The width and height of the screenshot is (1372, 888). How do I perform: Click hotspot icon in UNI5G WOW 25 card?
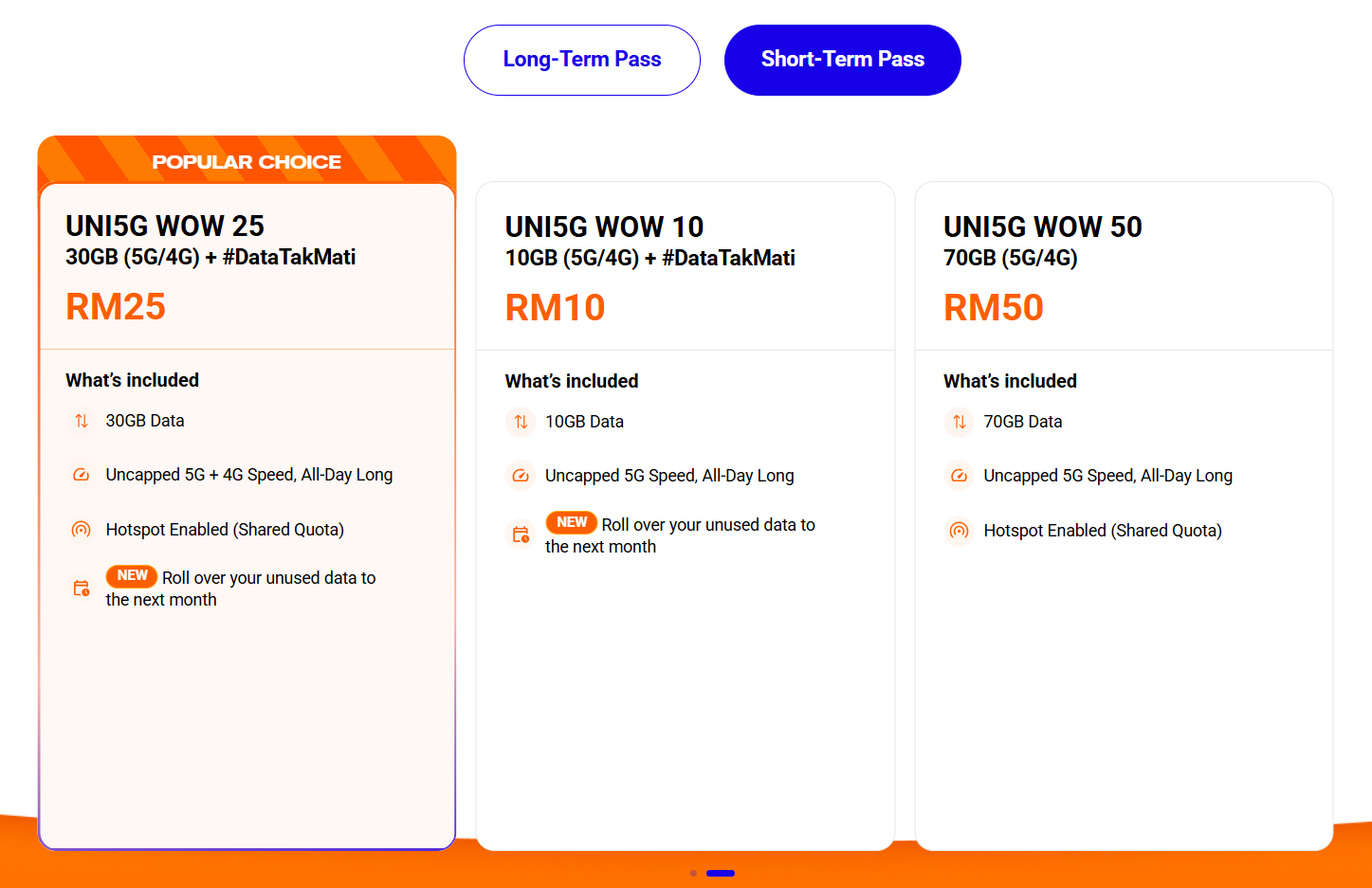(x=82, y=530)
